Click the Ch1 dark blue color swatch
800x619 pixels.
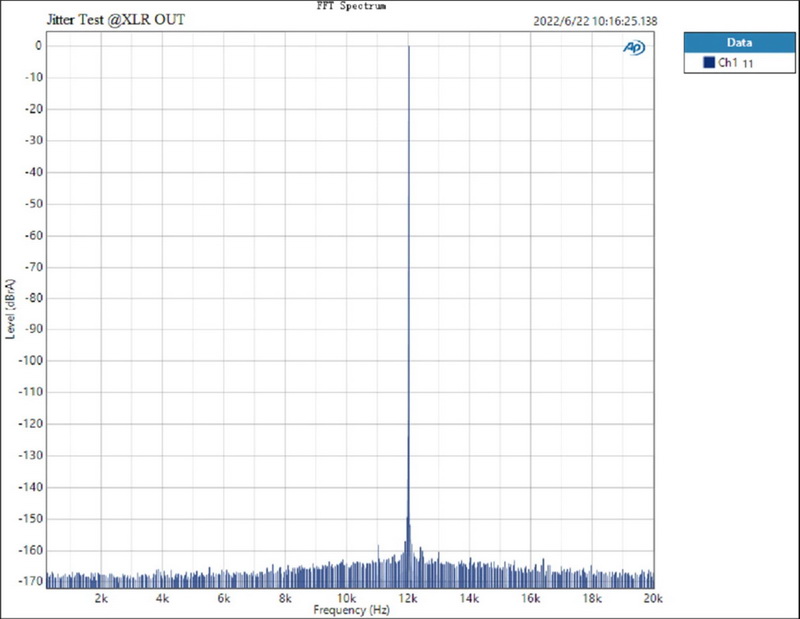pyautogui.click(x=709, y=63)
